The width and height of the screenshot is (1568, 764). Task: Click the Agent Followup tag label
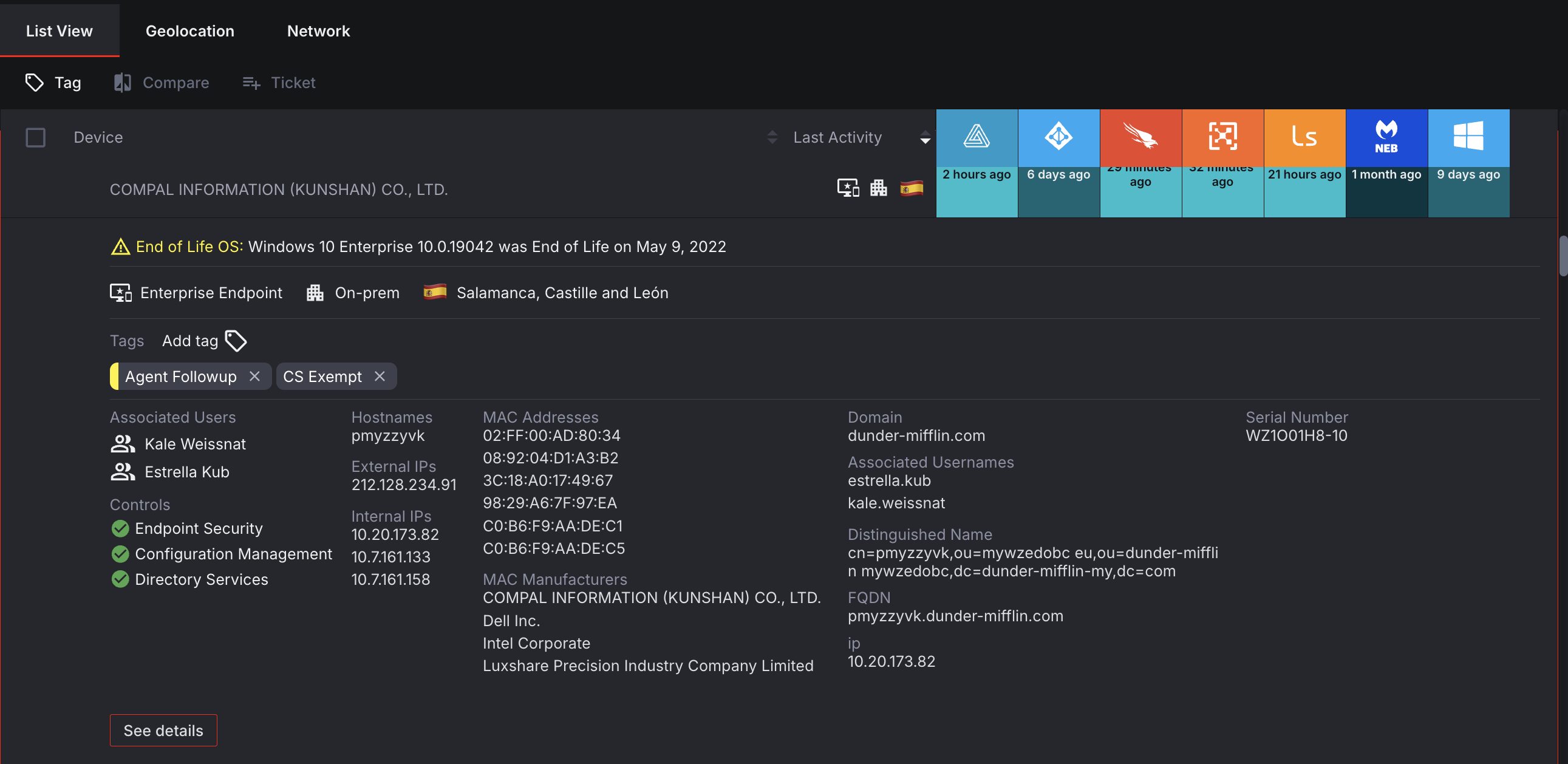click(x=181, y=376)
